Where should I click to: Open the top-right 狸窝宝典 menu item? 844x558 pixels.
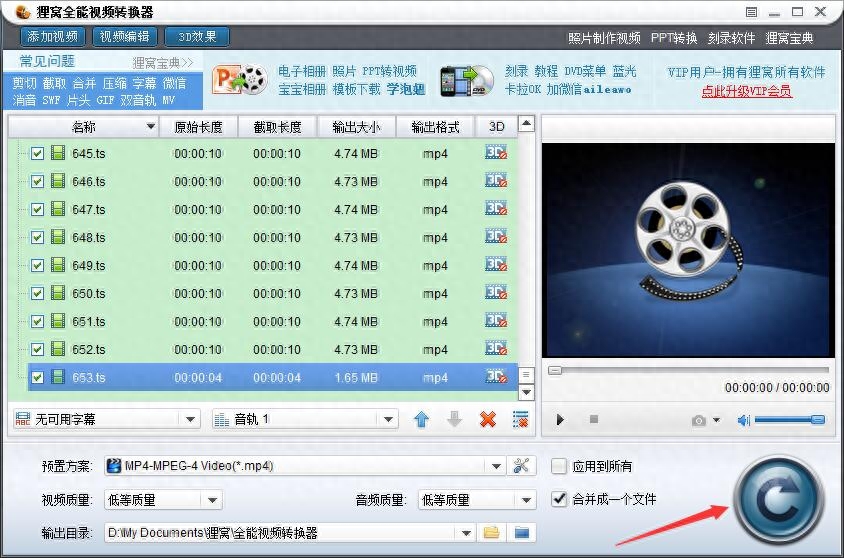789,38
